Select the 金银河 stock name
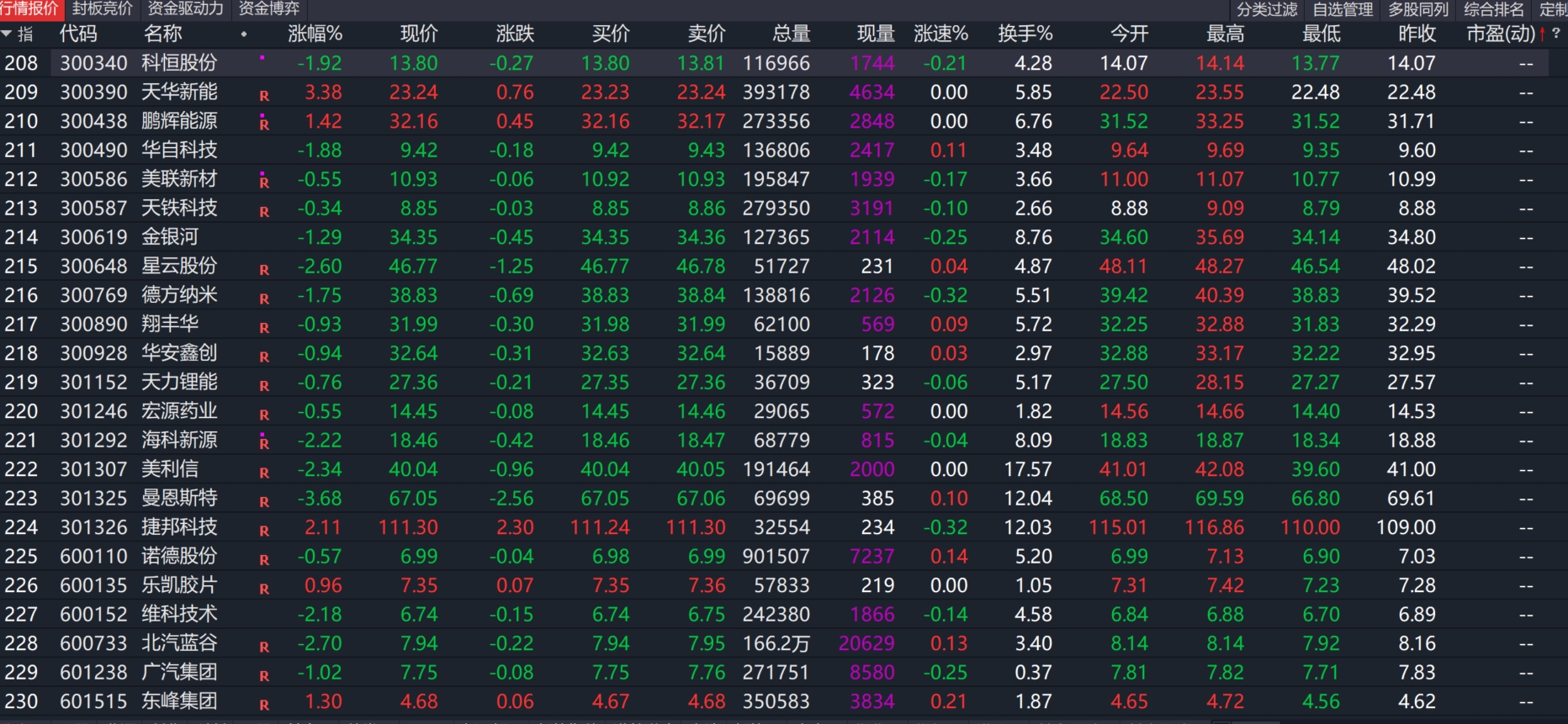This screenshot has width=1568, height=724. (x=170, y=237)
